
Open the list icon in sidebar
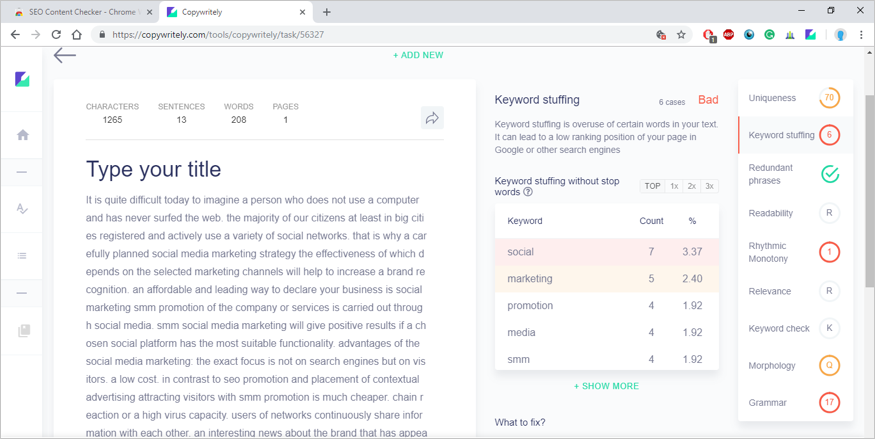22,256
